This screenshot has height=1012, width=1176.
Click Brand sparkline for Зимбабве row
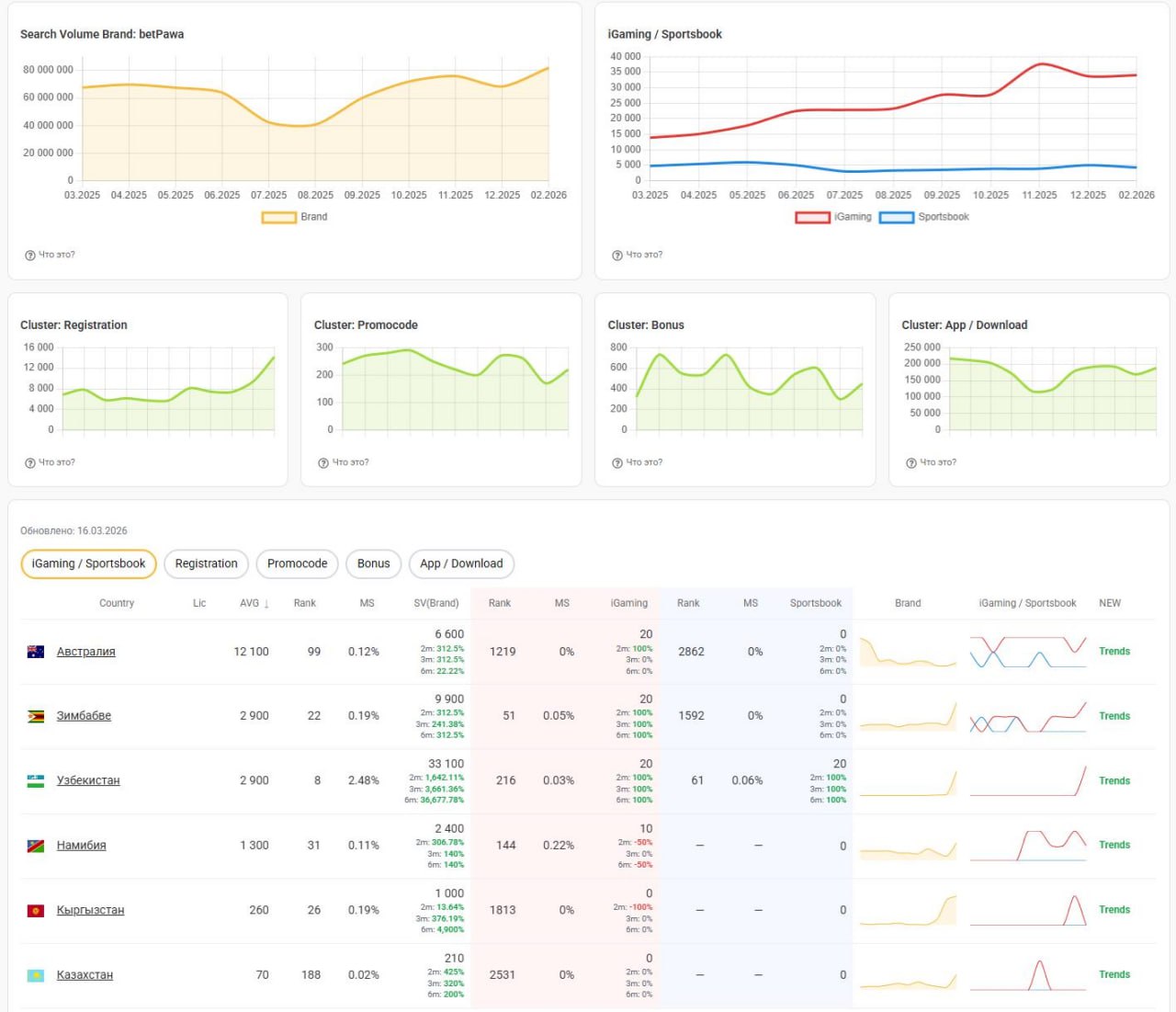(908, 717)
